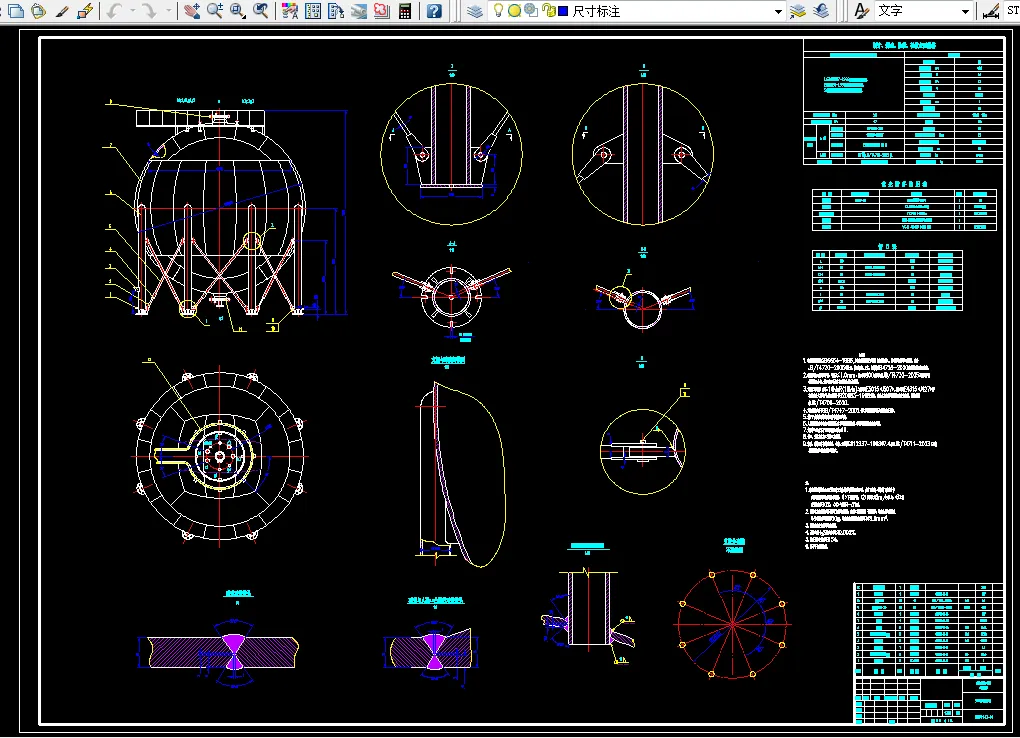
Task: Toggle the layer freeze sun icon
Action: (x=515, y=10)
